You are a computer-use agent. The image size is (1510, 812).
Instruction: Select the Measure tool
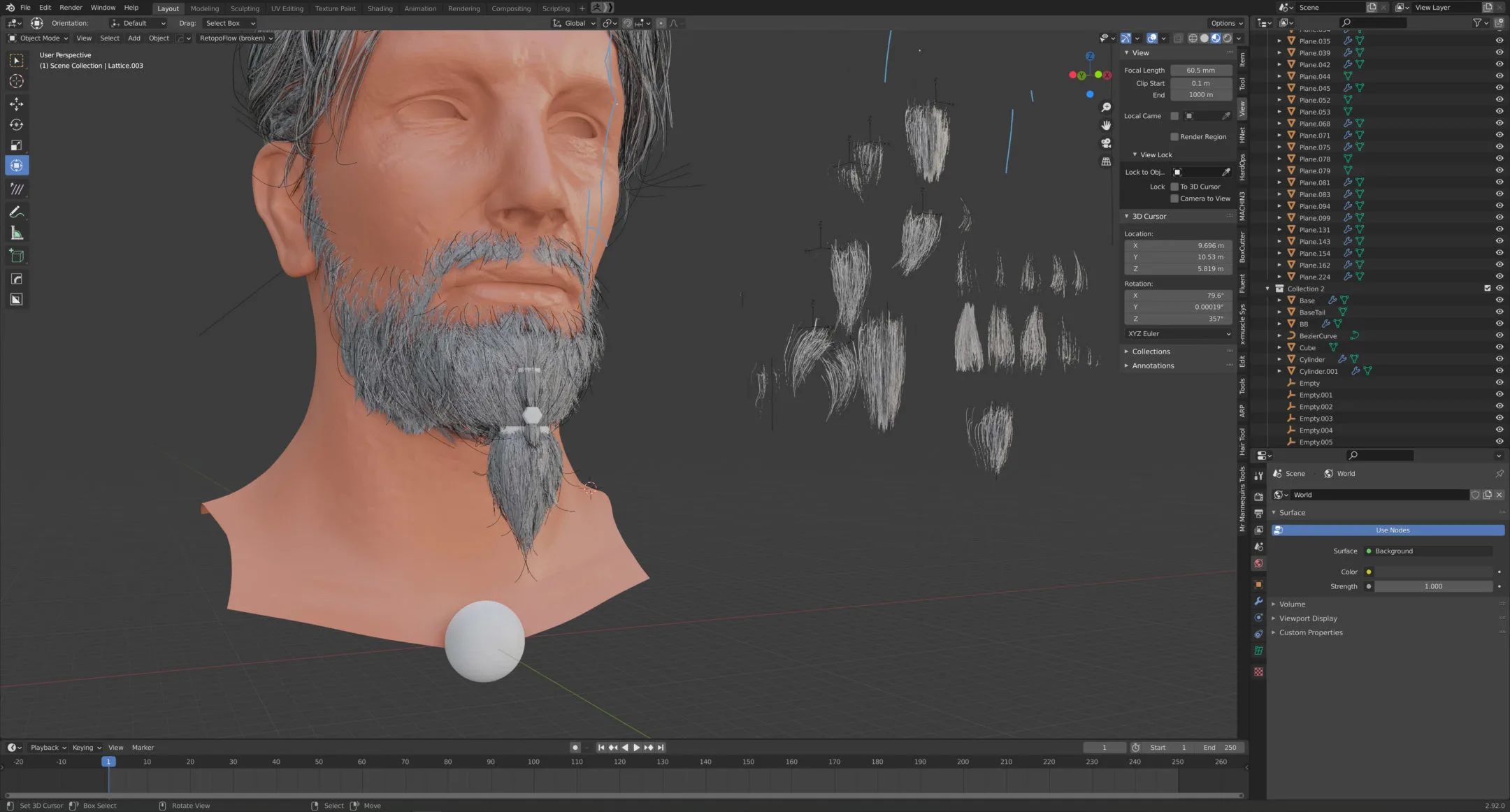(17, 233)
